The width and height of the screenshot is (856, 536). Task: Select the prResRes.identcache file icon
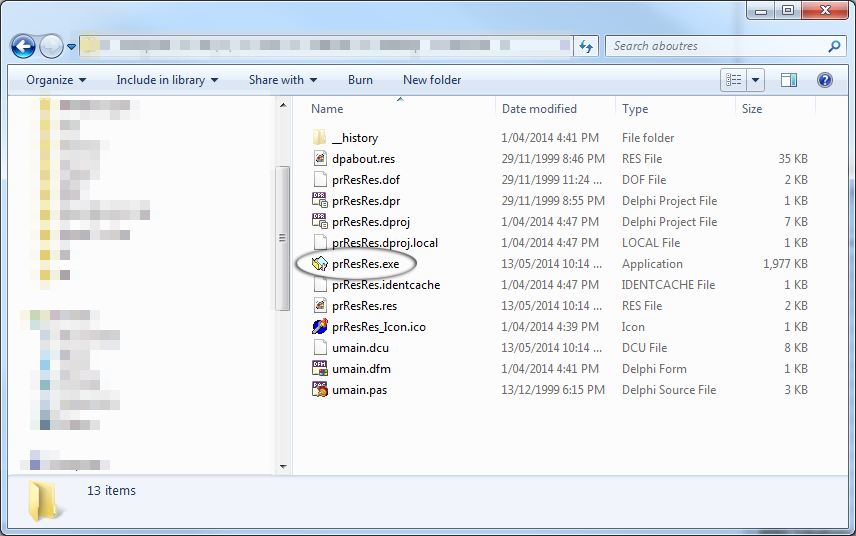pos(320,284)
